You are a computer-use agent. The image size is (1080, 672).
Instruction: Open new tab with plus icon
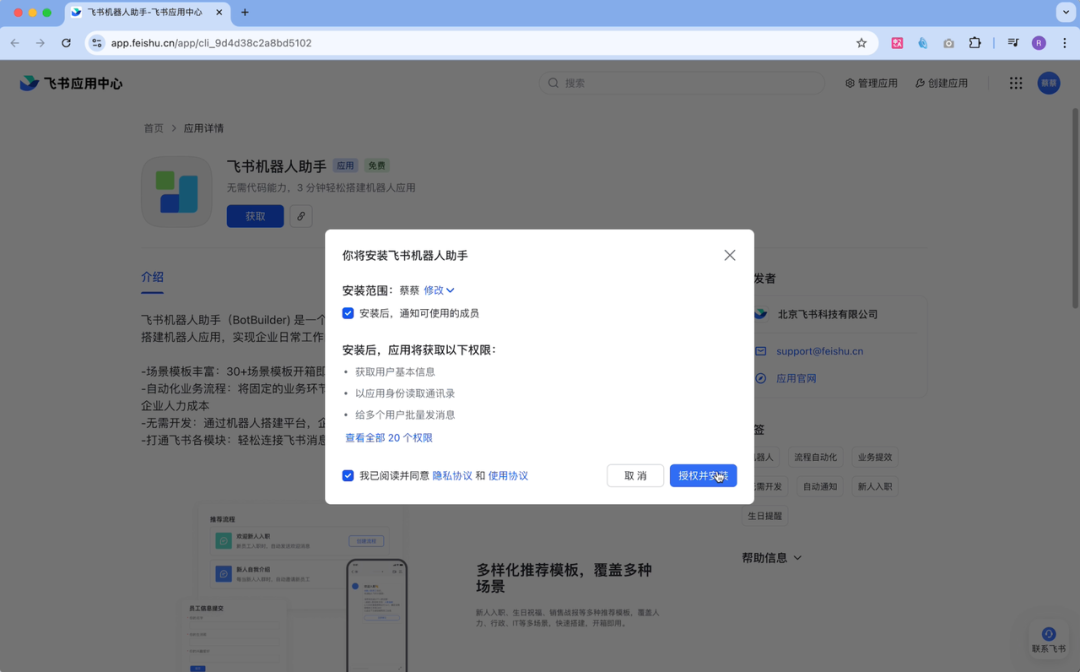245,12
